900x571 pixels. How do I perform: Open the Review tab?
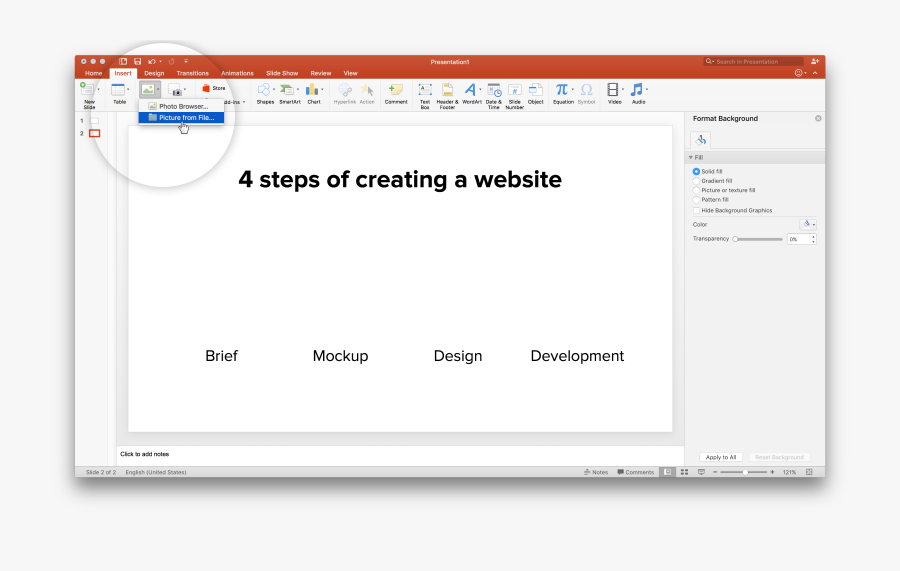pos(321,73)
